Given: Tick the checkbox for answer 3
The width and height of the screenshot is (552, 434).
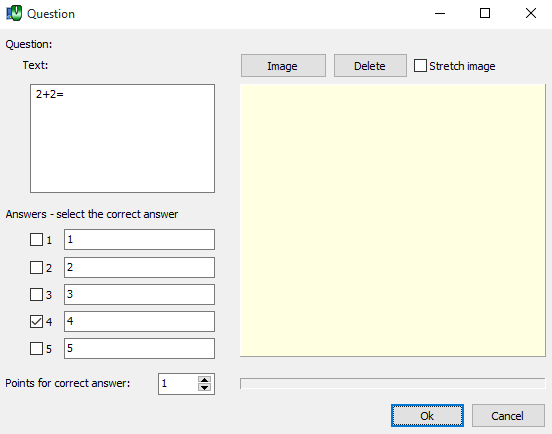Looking at the screenshot, I should point(36,294).
